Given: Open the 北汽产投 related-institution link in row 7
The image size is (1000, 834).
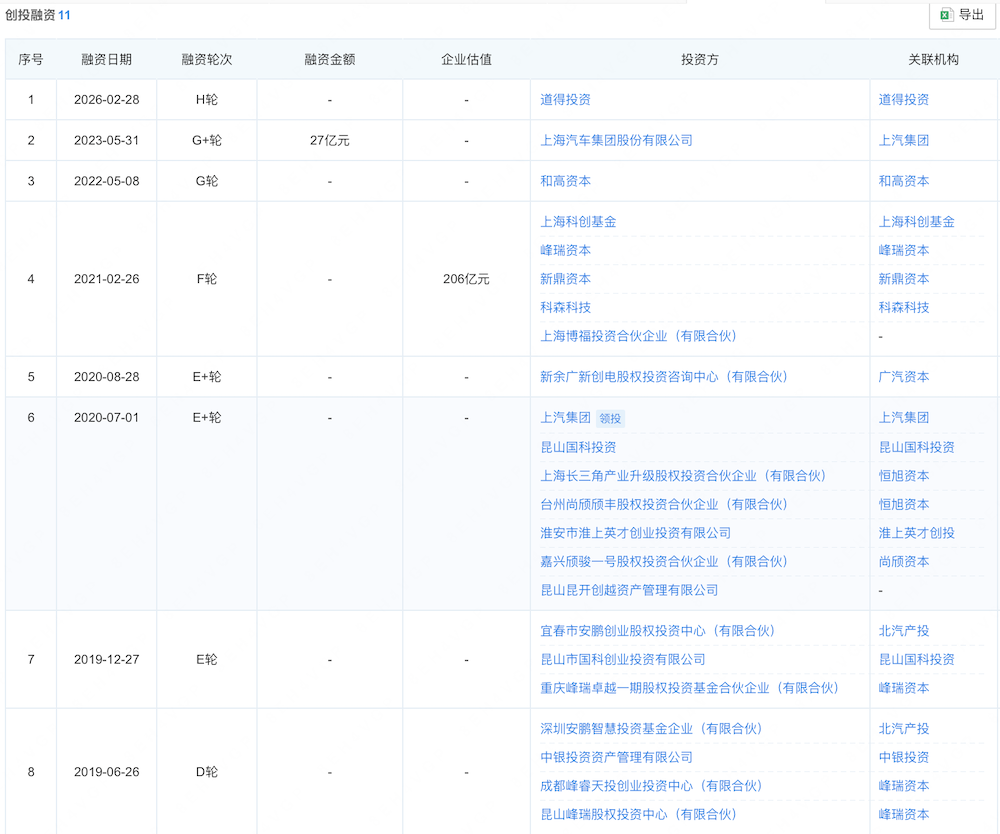Looking at the screenshot, I should [904, 630].
